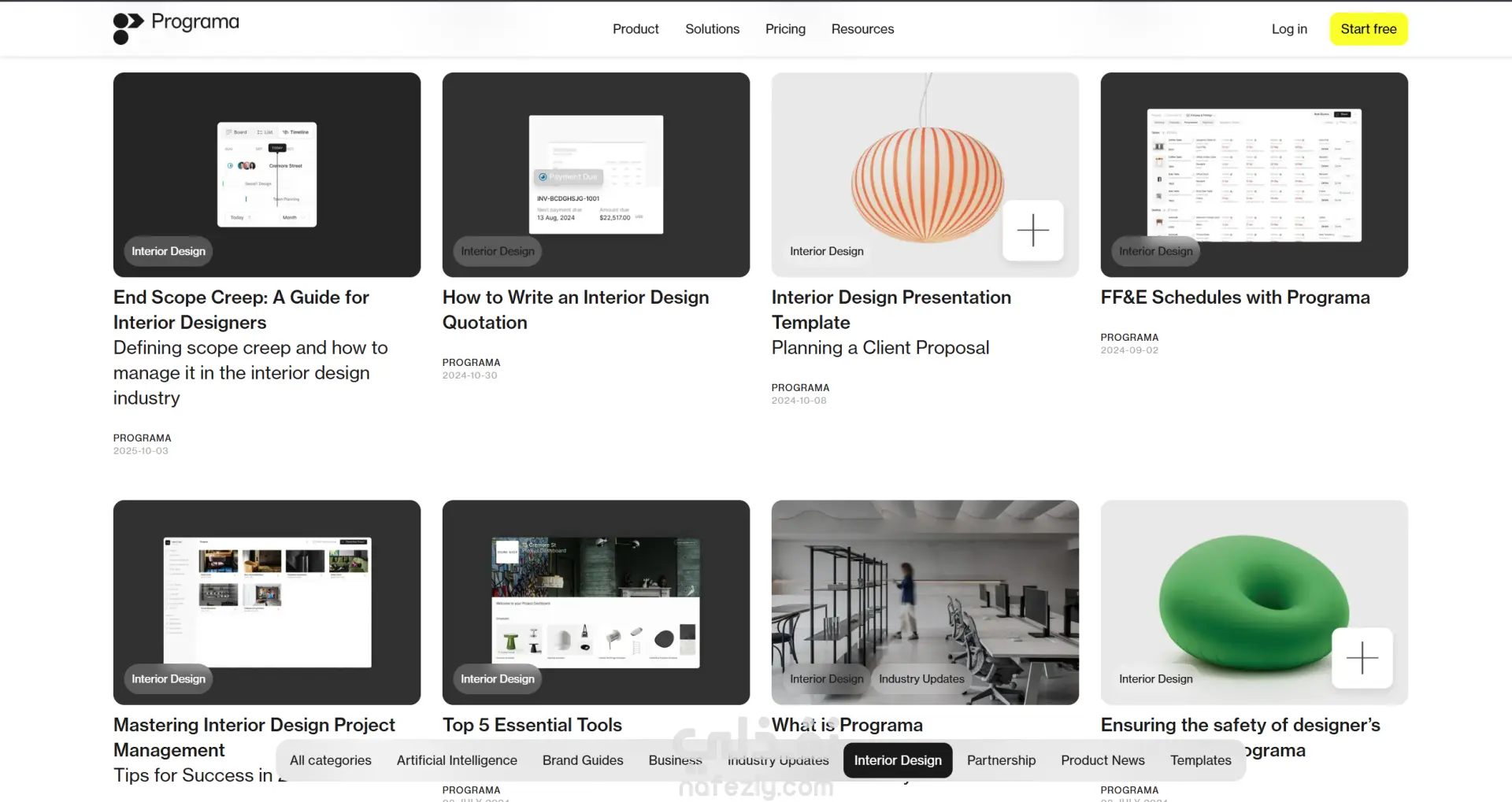Screen dimensions: 1512x802
Task: Open the striped pendant lamp thumbnail
Action: pyautogui.click(x=925, y=175)
